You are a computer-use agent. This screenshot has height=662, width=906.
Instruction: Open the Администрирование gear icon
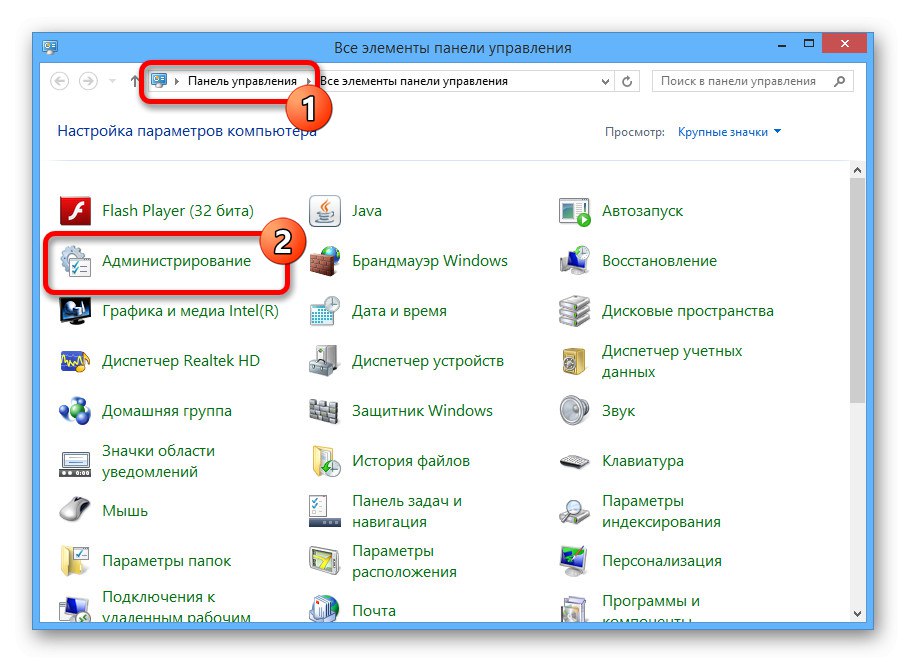76,261
